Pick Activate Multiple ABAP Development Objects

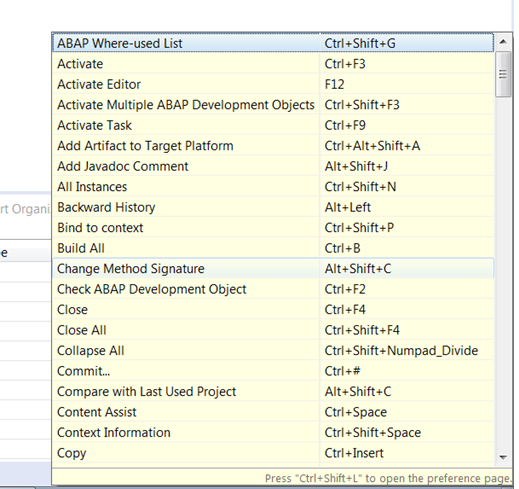pos(273,105)
